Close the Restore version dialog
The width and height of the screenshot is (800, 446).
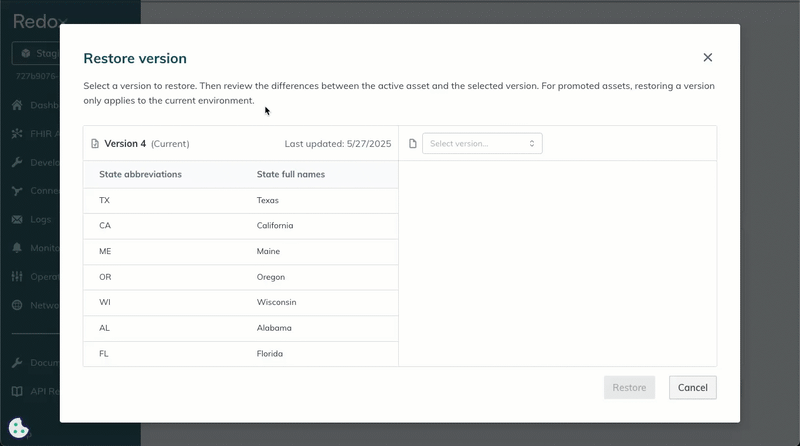pos(708,58)
